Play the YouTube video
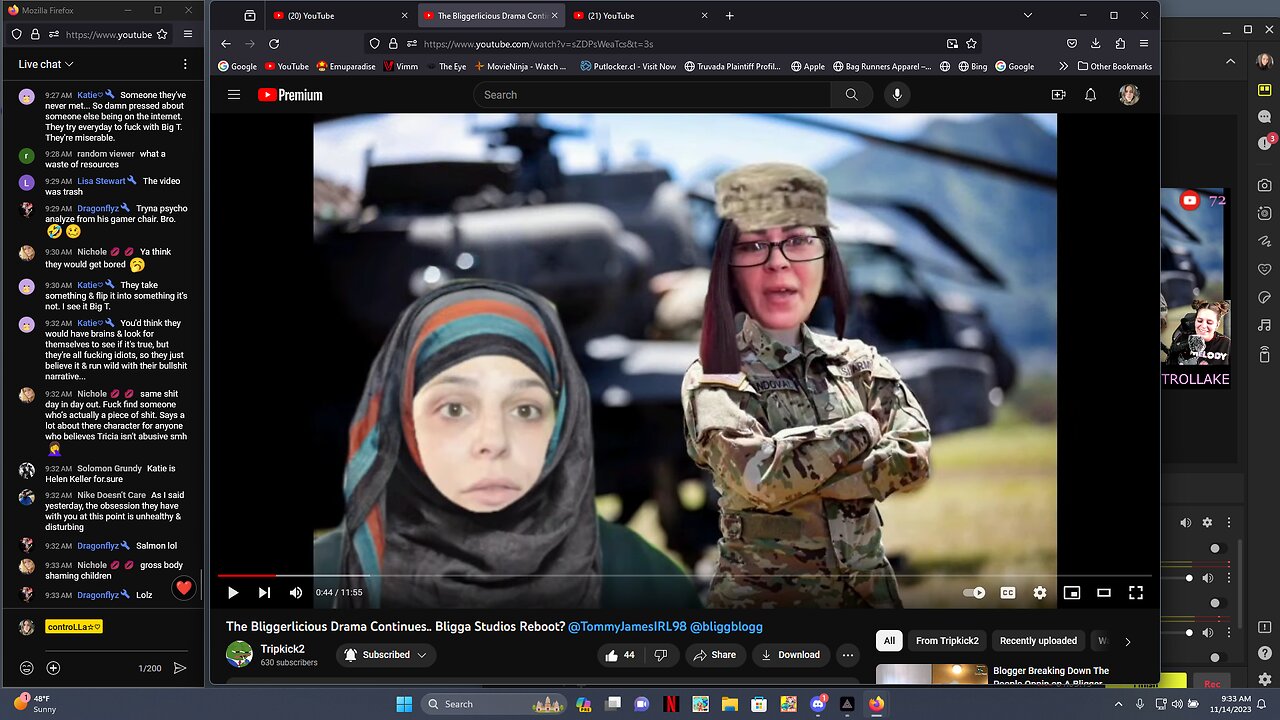The height and width of the screenshot is (720, 1280). coord(233,593)
